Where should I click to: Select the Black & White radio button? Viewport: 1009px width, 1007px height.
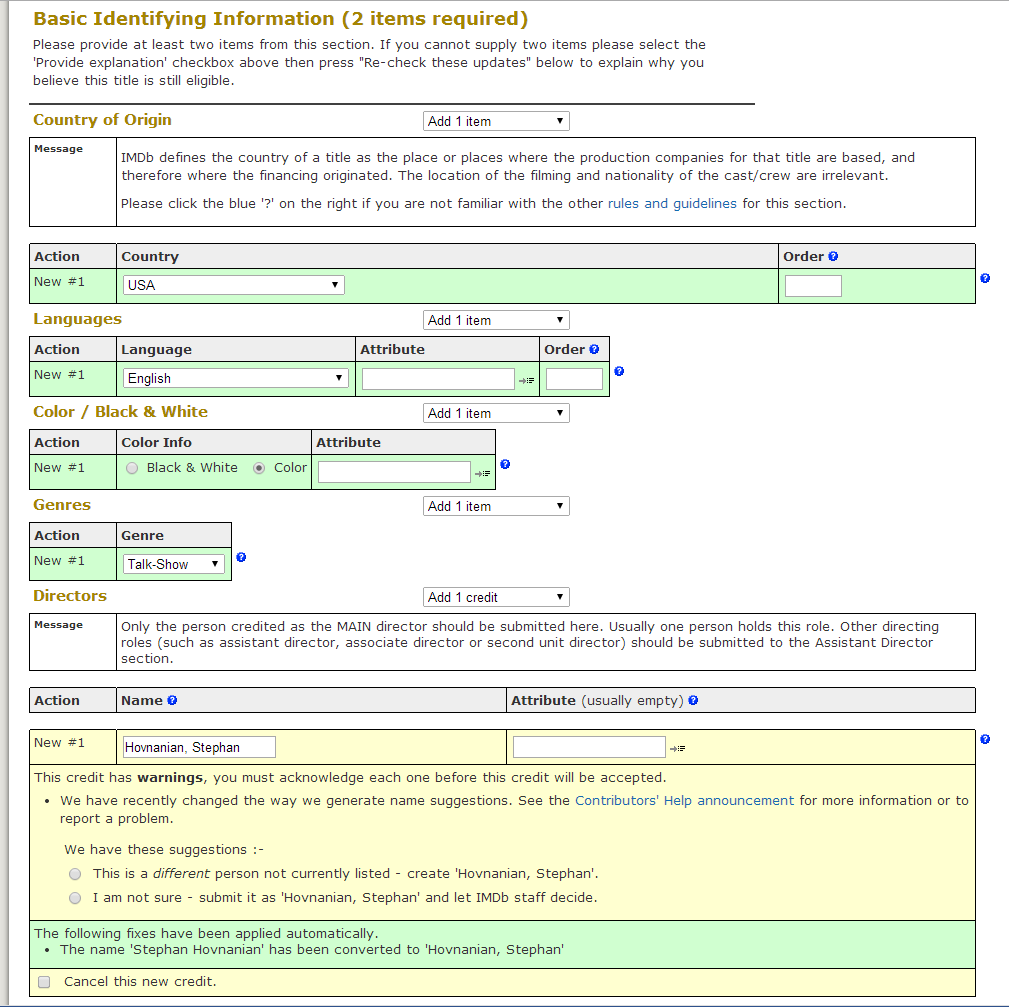tap(132, 468)
